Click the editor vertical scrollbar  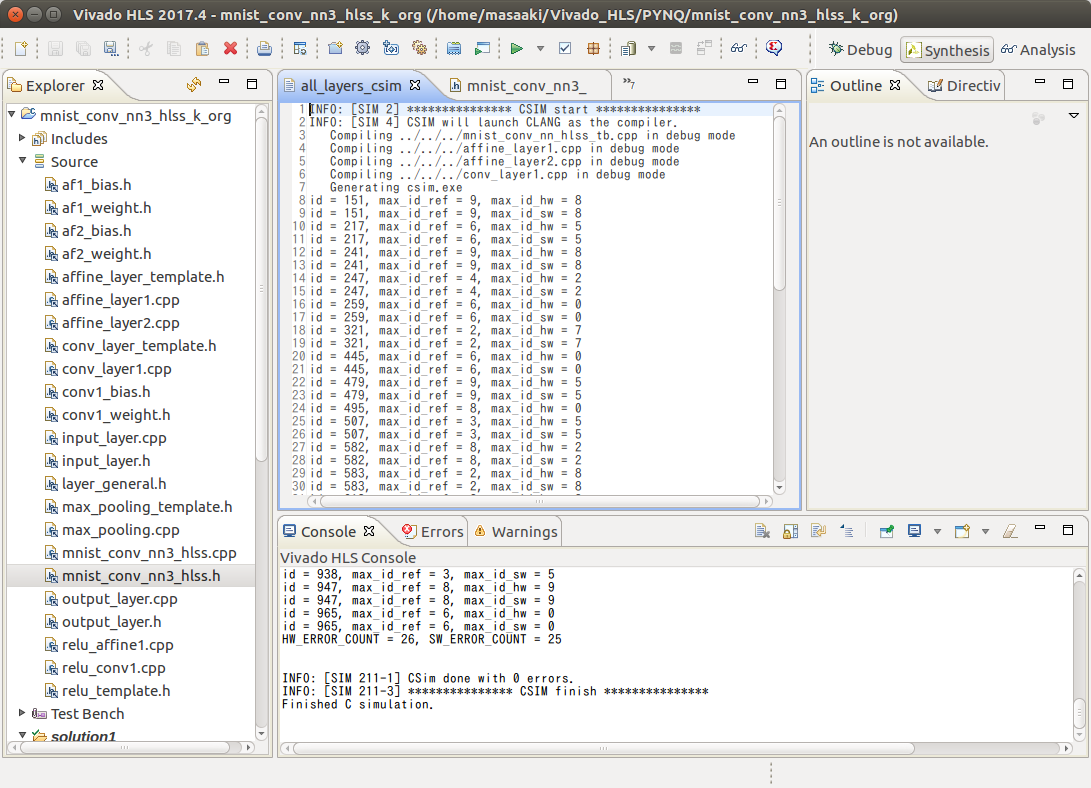[779, 202]
